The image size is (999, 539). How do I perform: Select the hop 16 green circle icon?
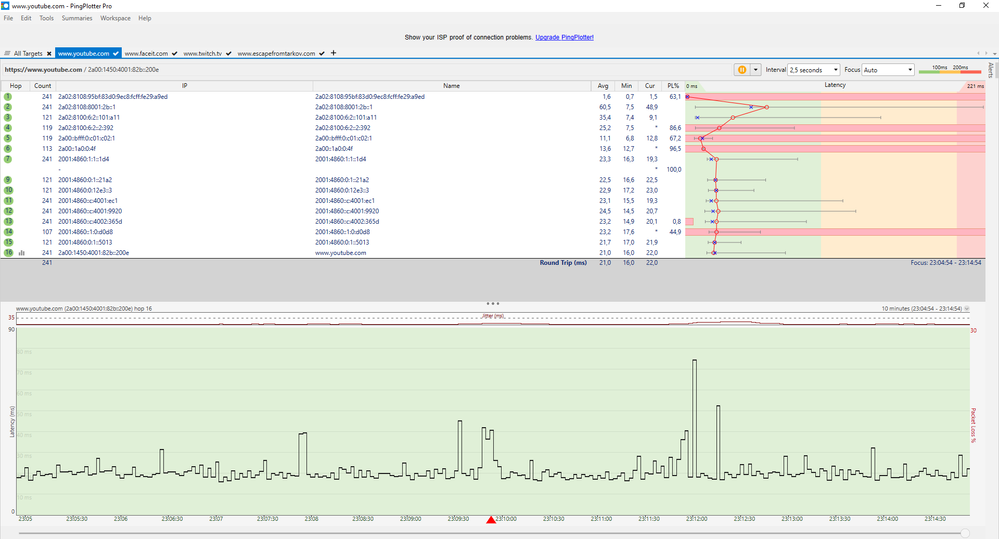[8, 253]
